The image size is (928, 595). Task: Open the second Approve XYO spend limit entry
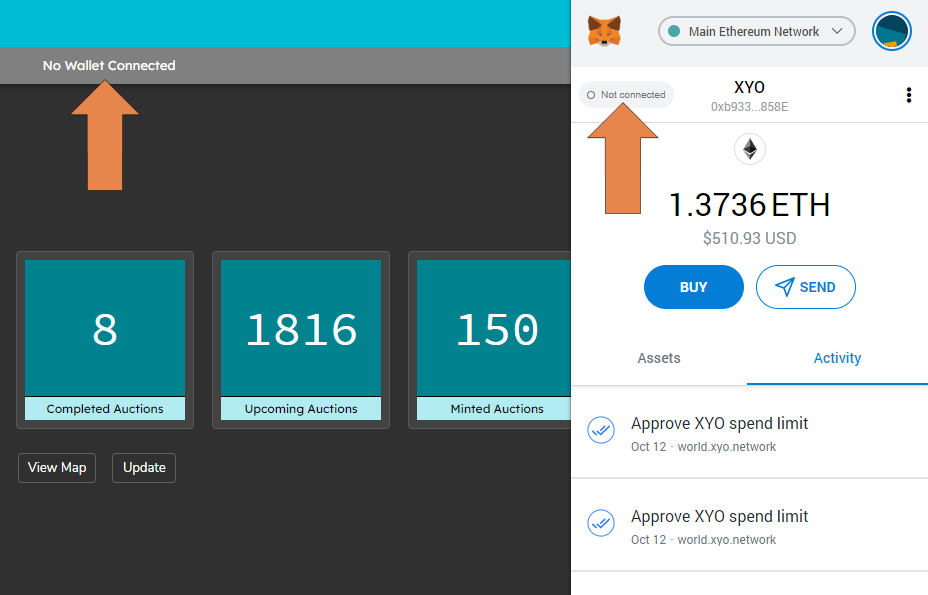point(749,526)
